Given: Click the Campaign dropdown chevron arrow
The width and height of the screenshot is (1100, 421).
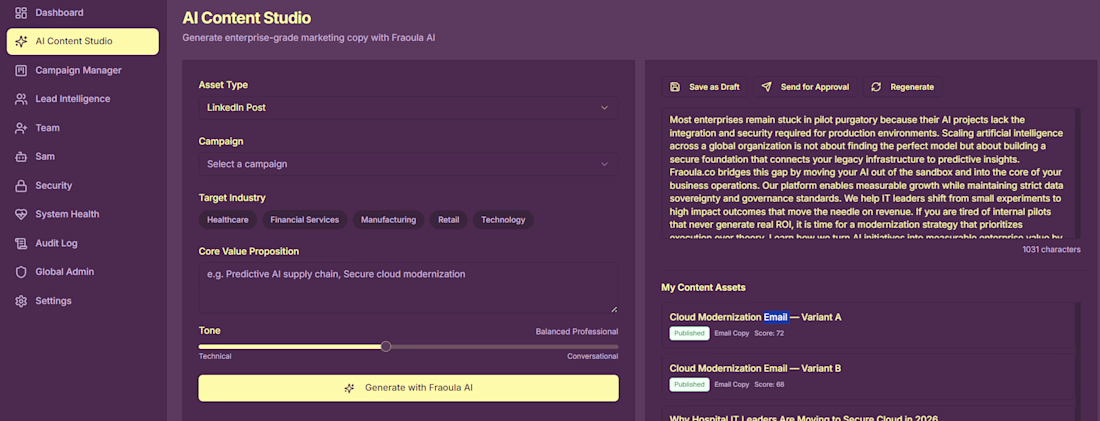Looking at the screenshot, I should pyautogui.click(x=604, y=163).
